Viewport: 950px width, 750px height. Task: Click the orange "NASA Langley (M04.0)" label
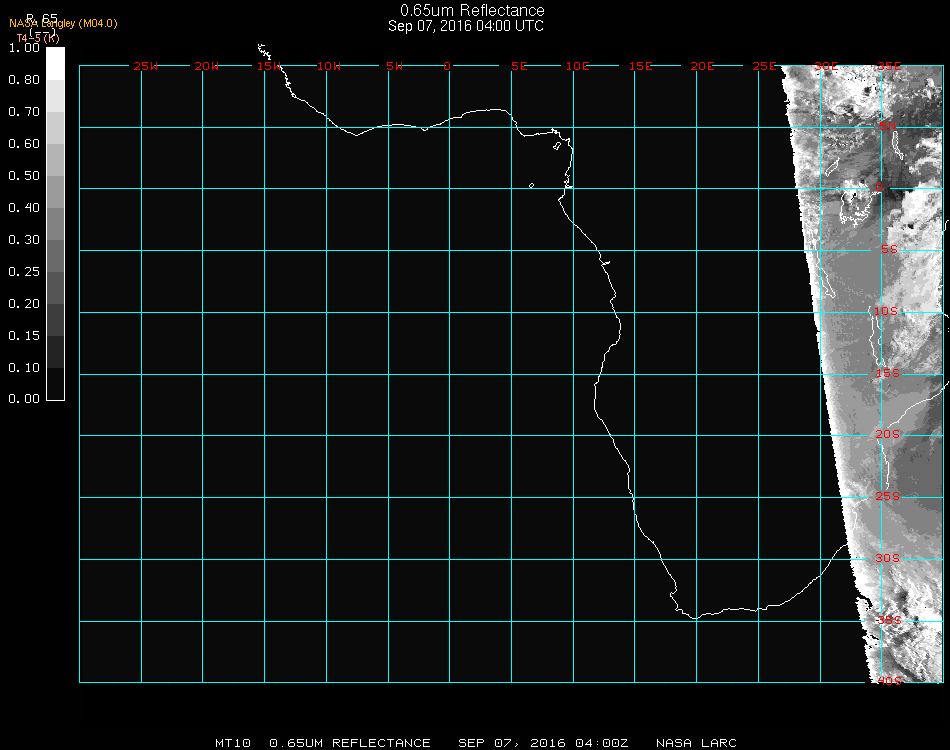[63, 23]
